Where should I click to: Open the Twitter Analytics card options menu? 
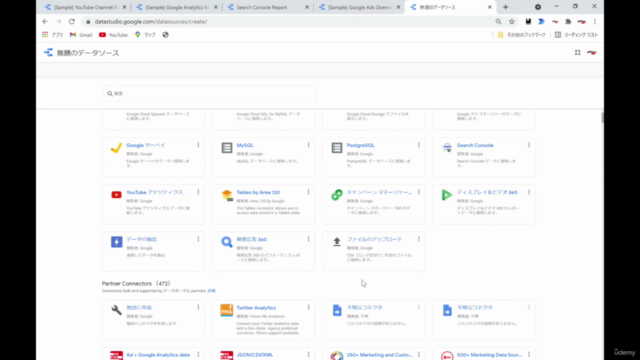point(309,307)
